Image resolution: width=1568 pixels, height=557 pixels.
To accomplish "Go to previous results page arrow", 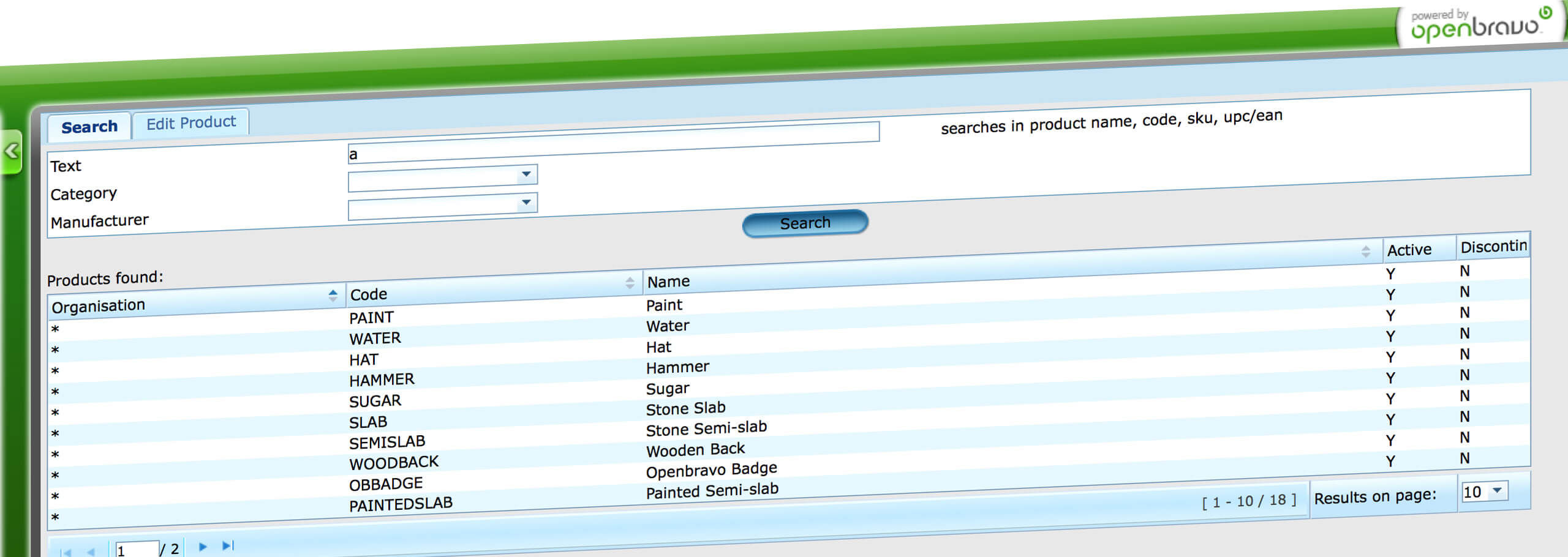I will point(91,551).
